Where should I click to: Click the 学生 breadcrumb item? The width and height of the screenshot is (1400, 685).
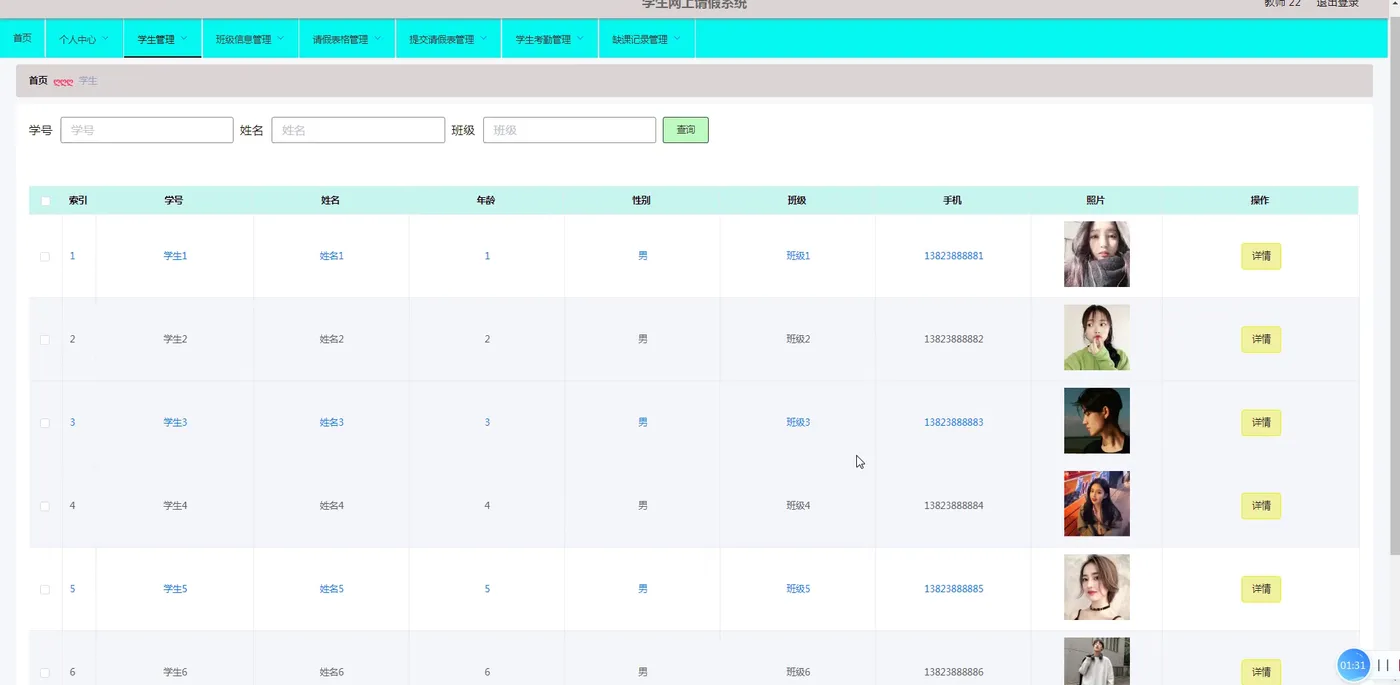[88, 81]
